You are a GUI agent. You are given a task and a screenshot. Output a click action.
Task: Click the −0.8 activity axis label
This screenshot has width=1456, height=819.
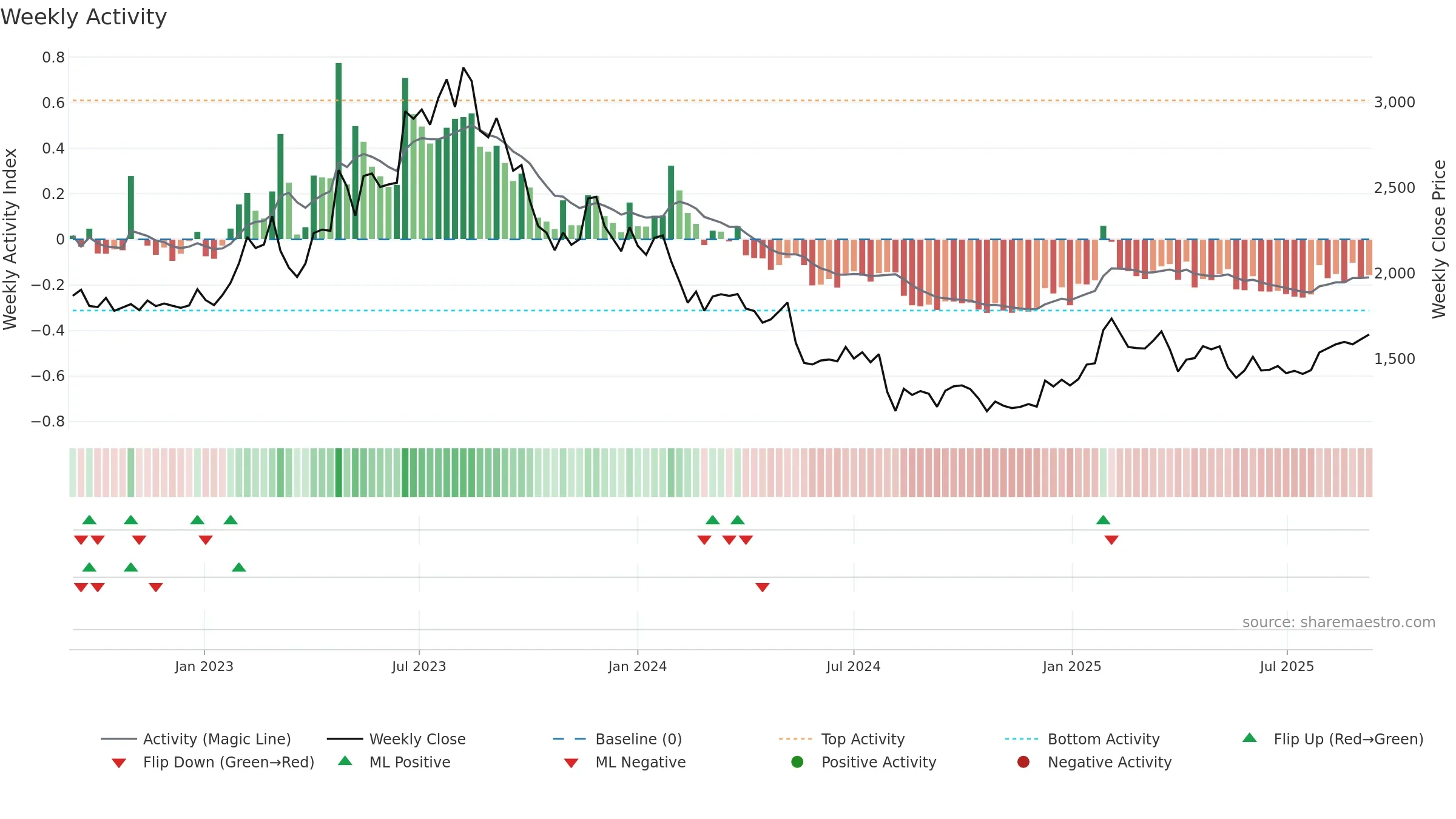pos(48,421)
